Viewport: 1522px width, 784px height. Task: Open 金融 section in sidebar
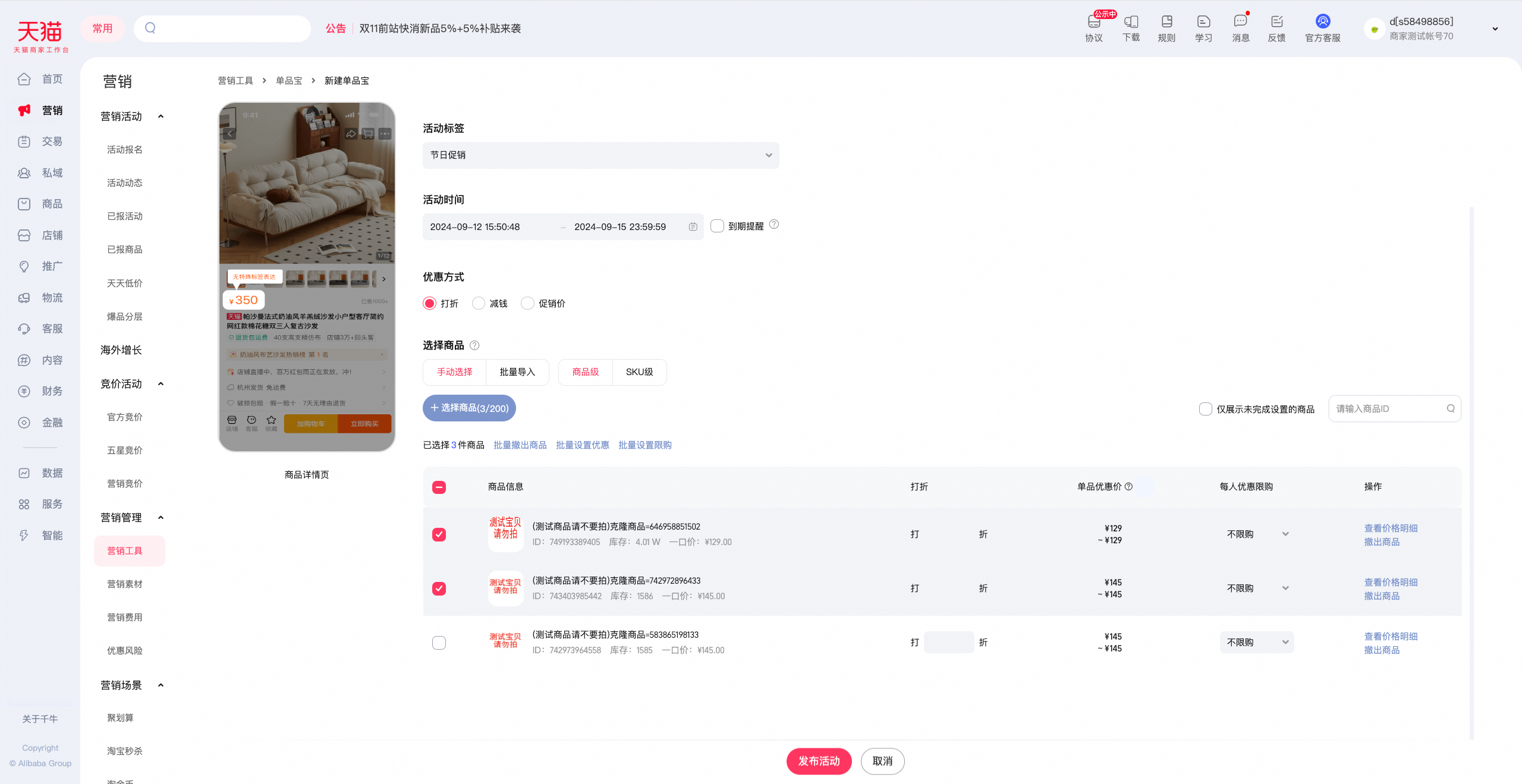(x=40, y=423)
